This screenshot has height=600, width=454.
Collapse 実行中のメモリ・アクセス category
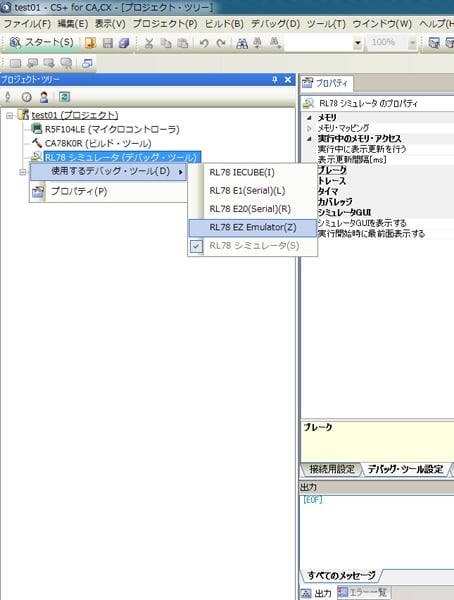click(x=309, y=139)
